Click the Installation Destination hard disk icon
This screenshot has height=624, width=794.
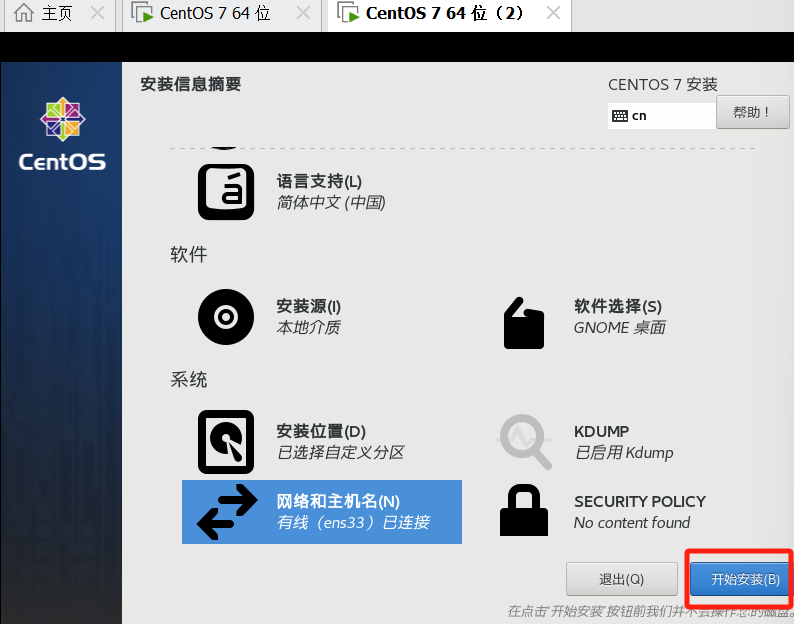pos(226,442)
